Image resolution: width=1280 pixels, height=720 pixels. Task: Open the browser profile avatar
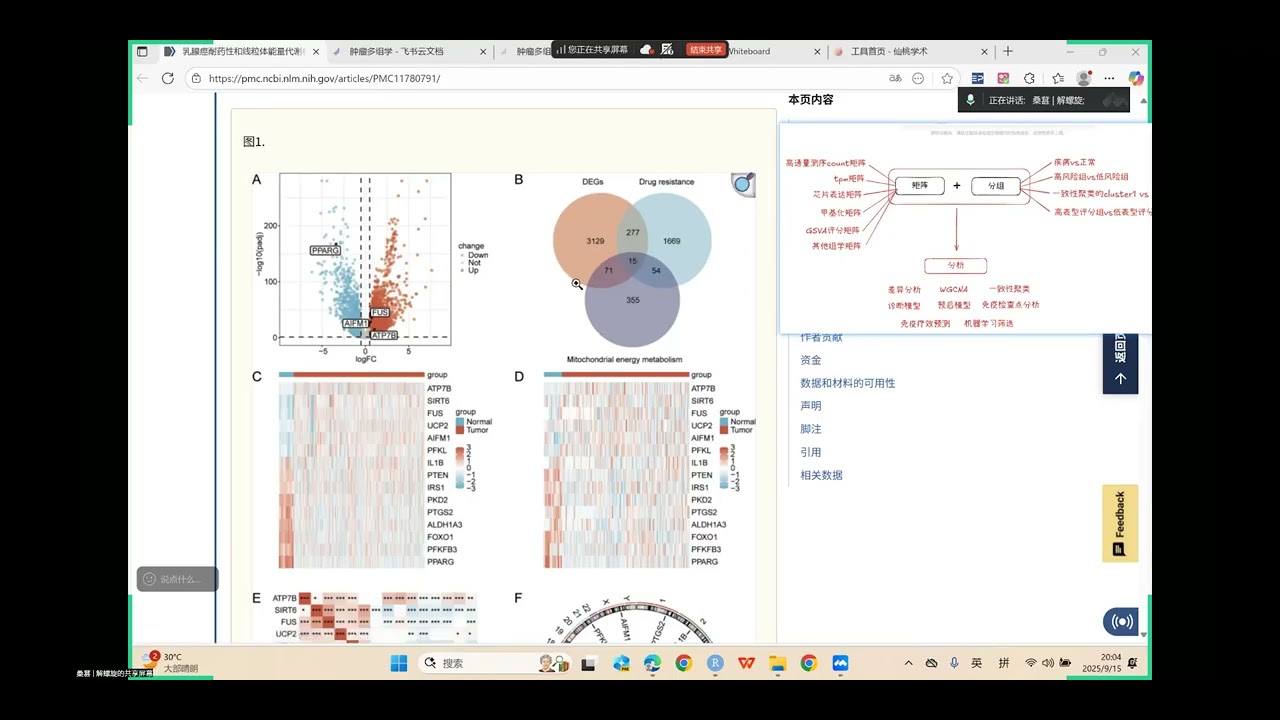pos(1084,78)
